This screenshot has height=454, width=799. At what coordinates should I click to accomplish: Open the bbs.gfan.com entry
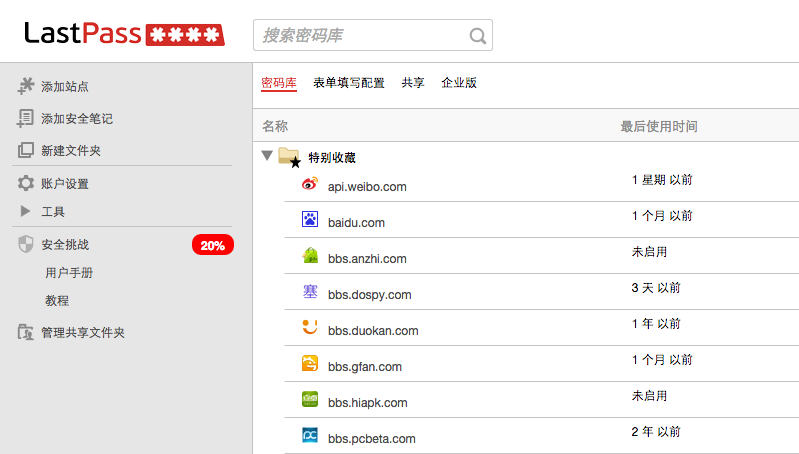[x=365, y=367]
